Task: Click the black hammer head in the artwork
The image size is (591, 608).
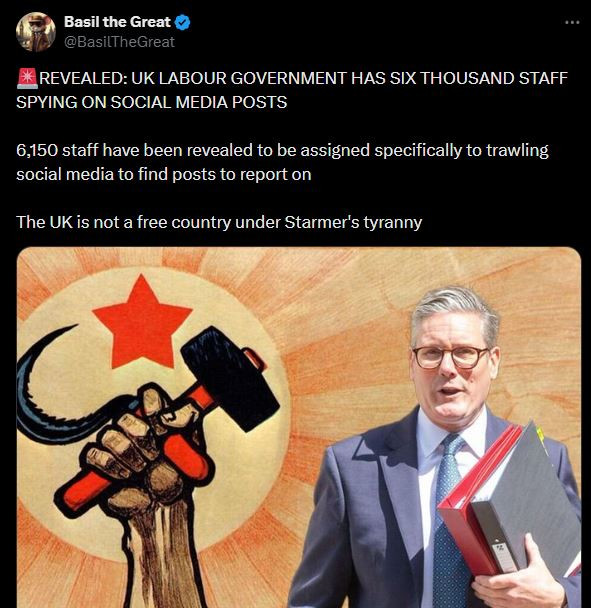Action: [x=231, y=379]
